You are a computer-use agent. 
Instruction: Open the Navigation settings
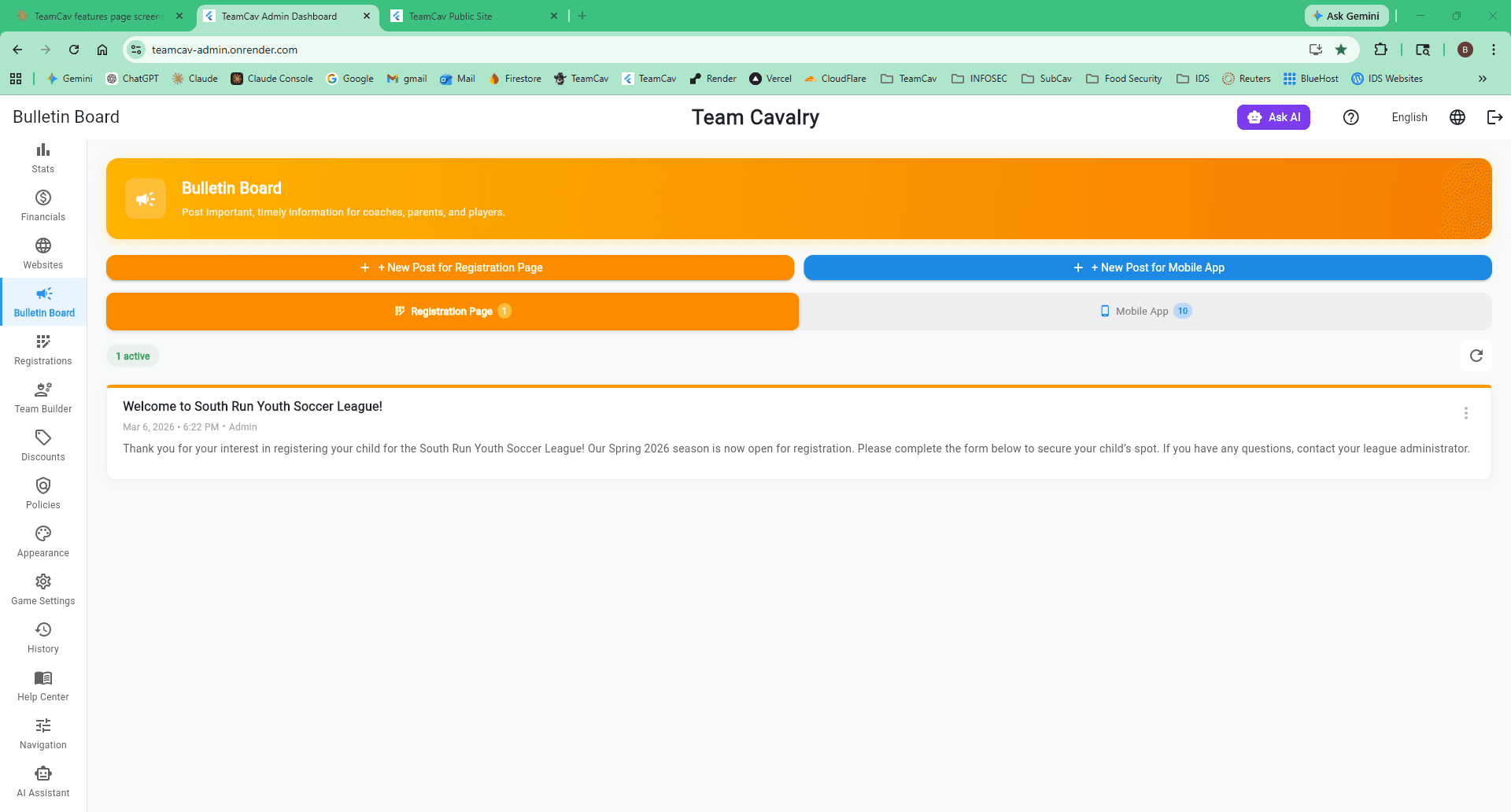(43, 733)
